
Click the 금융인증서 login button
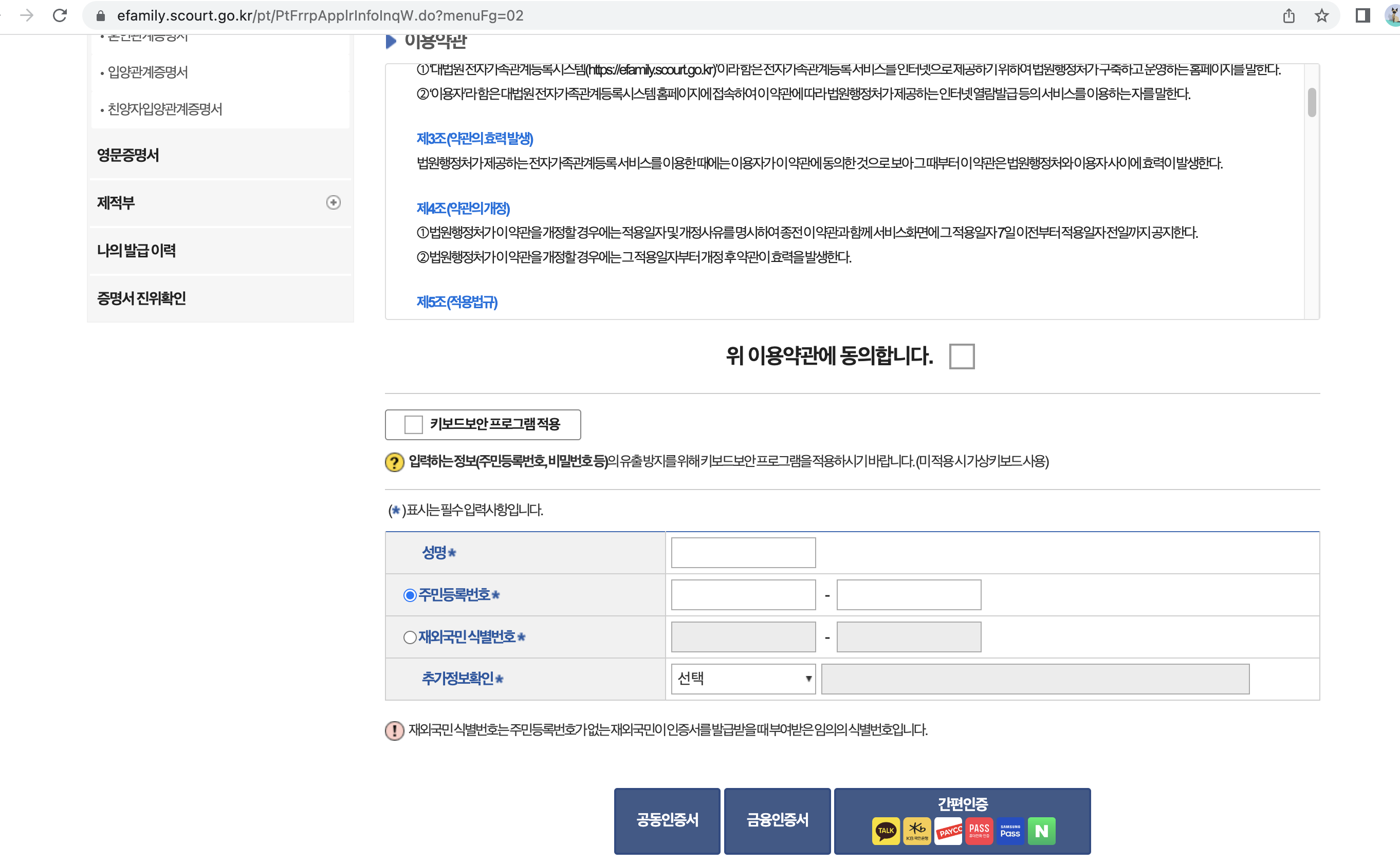[777, 820]
